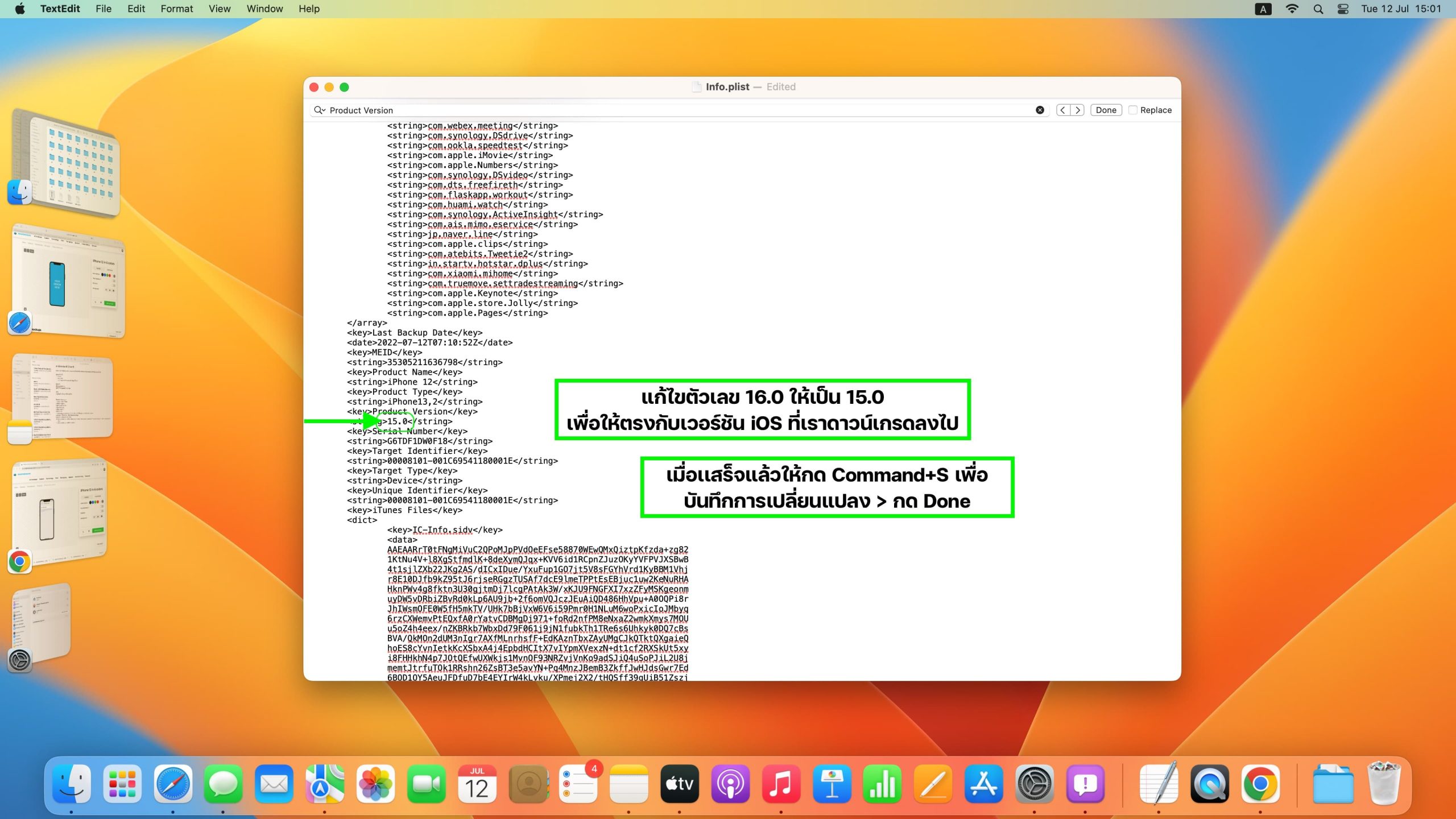The image size is (1456, 819).
Task: Open Spotlight search in menu bar
Action: (1318, 9)
